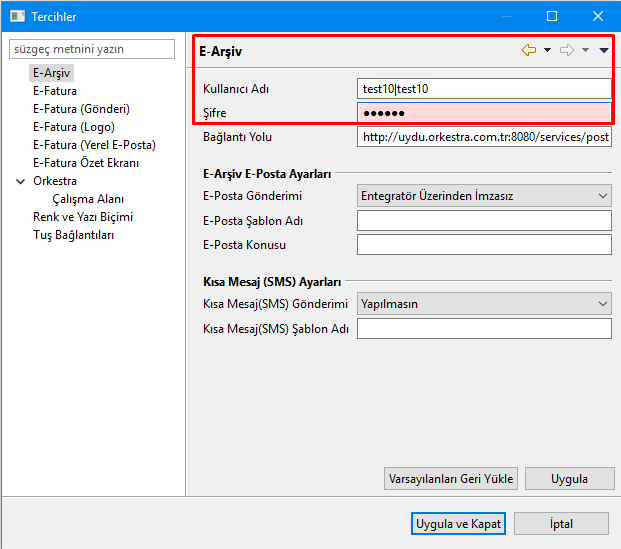Open E-Fatura Özet Ekranı settings
The height and width of the screenshot is (549, 621).
coord(86,163)
